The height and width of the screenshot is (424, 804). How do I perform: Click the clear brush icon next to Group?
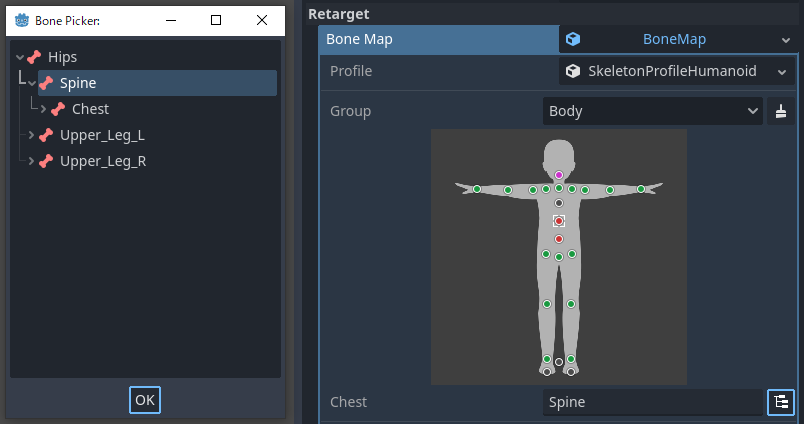click(781, 112)
